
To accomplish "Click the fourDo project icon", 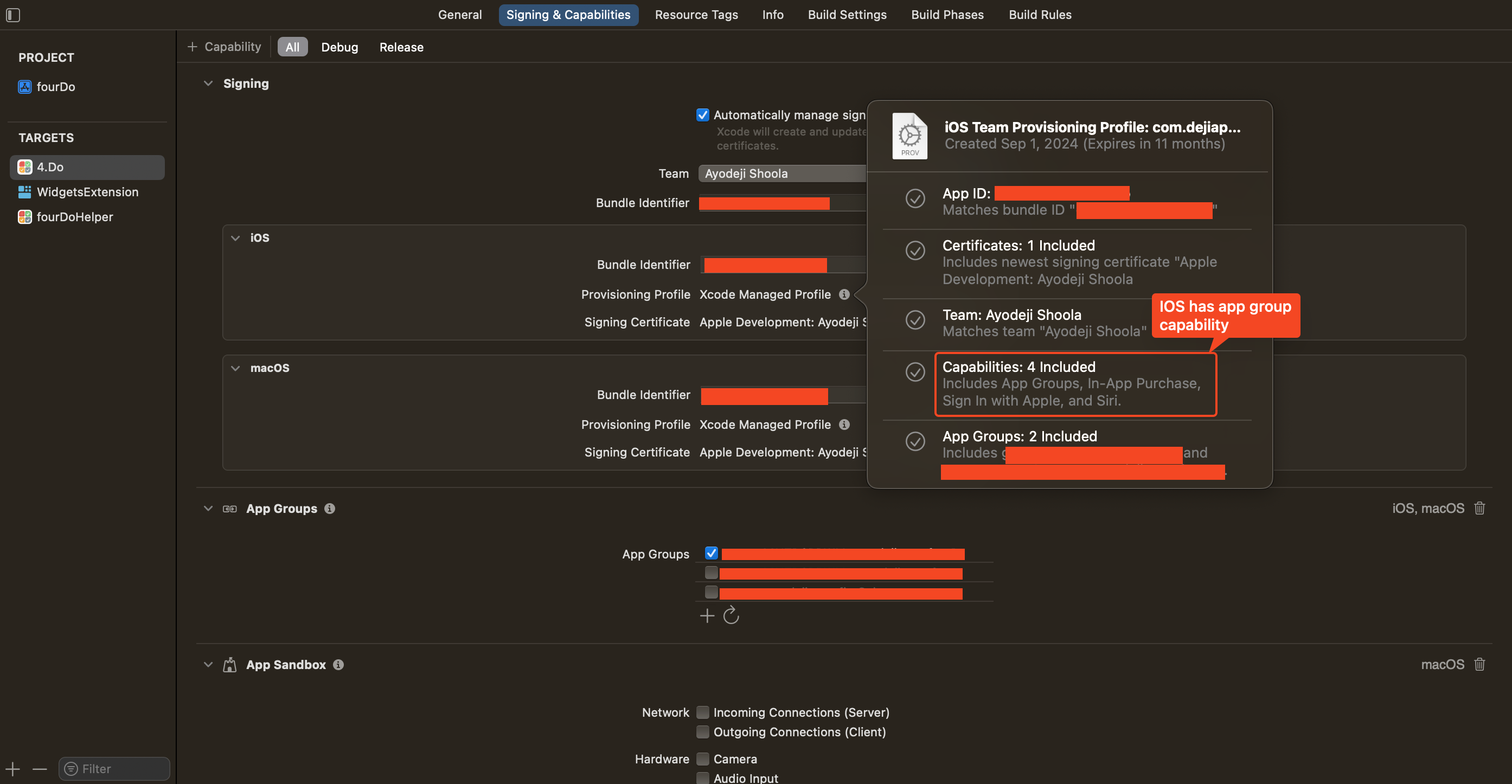I will click(x=24, y=87).
